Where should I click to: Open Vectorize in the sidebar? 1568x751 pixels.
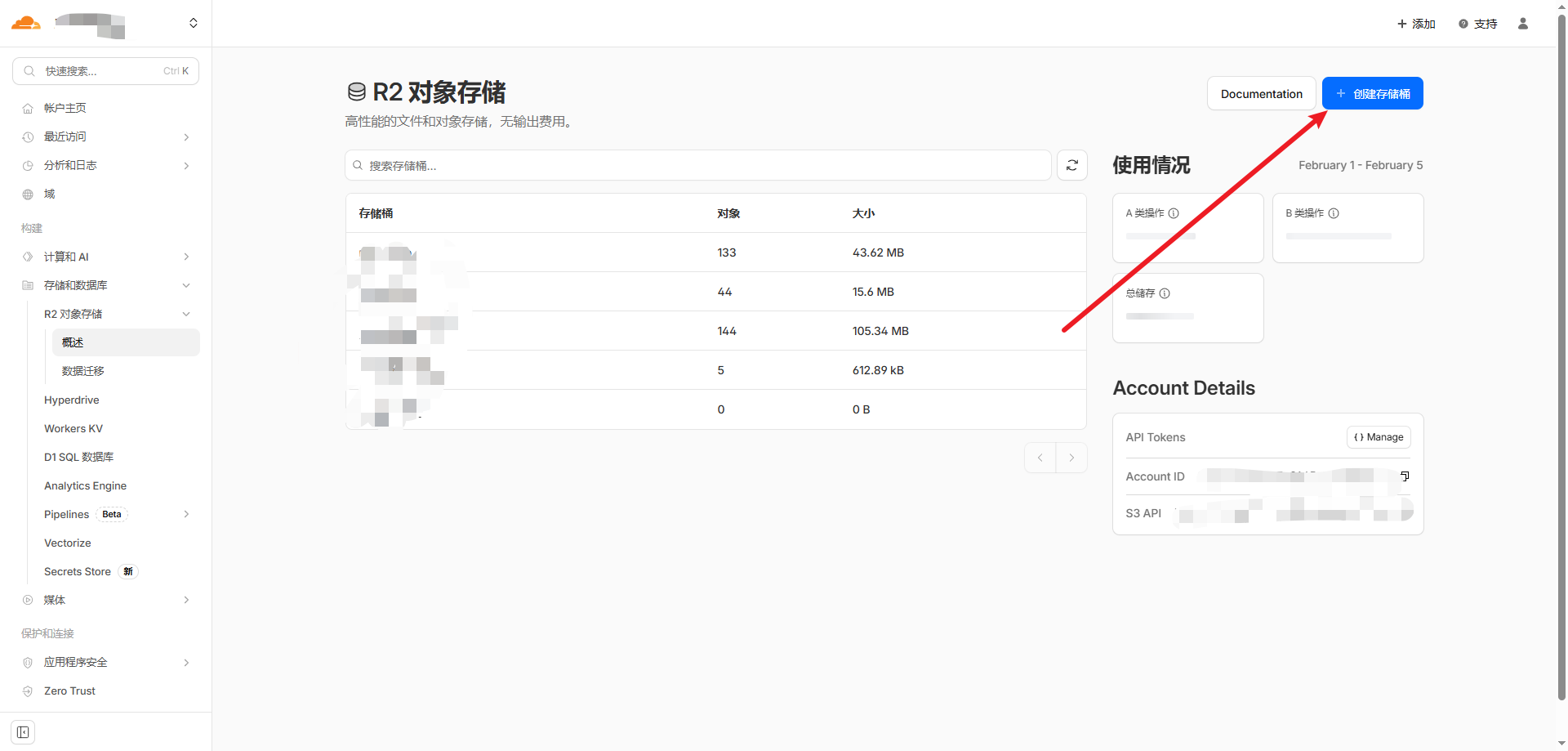point(68,543)
